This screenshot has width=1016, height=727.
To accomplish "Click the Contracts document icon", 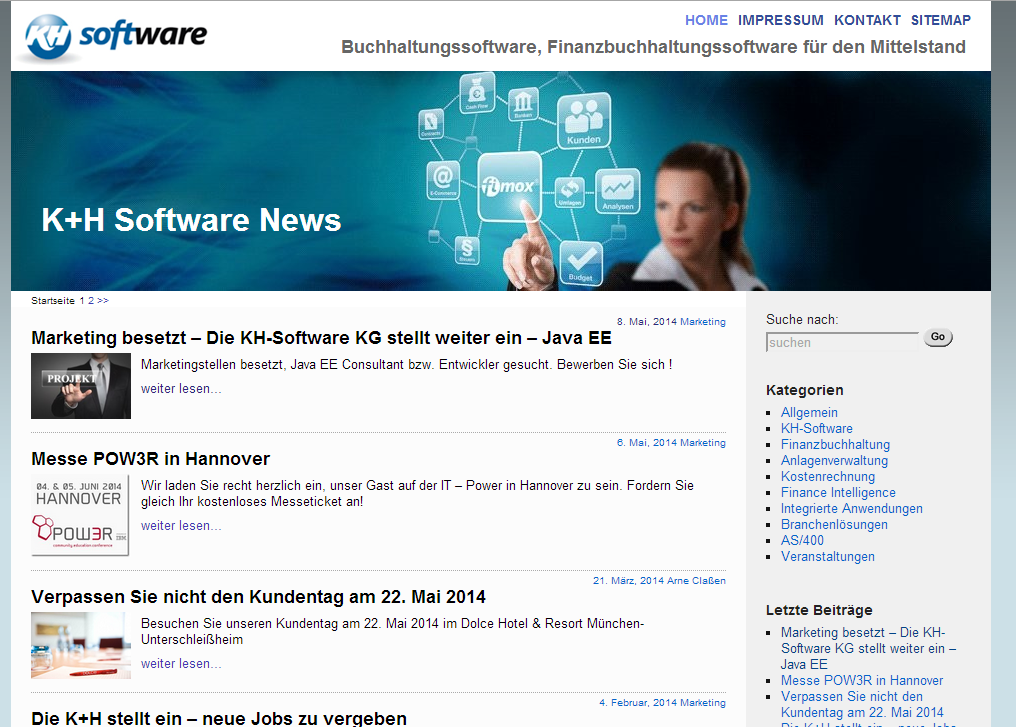I will pyautogui.click(x=431, y=124).
